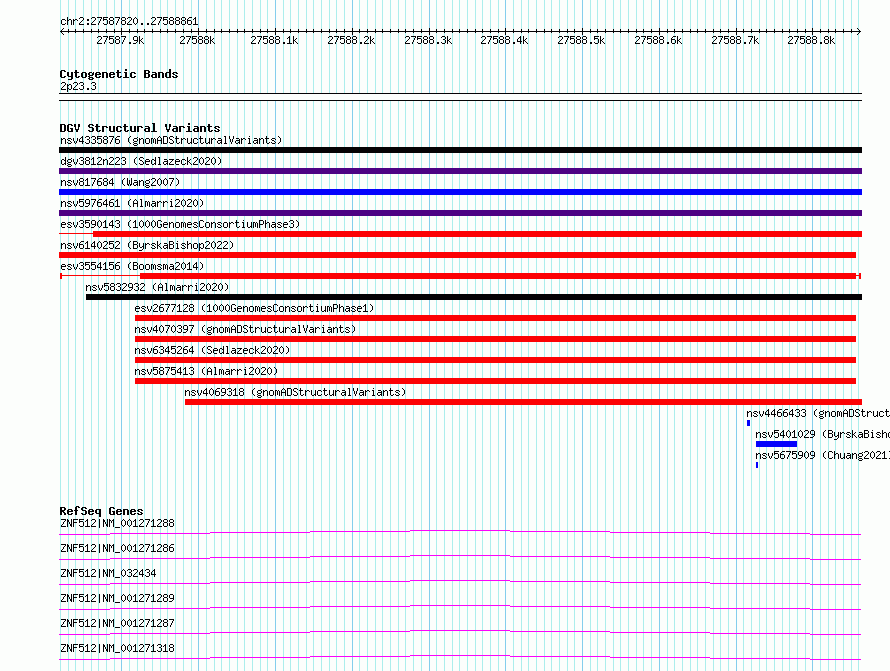Click the red nsv6345264 variant bar
Viewport: 890px width, 671px height.
495,360
